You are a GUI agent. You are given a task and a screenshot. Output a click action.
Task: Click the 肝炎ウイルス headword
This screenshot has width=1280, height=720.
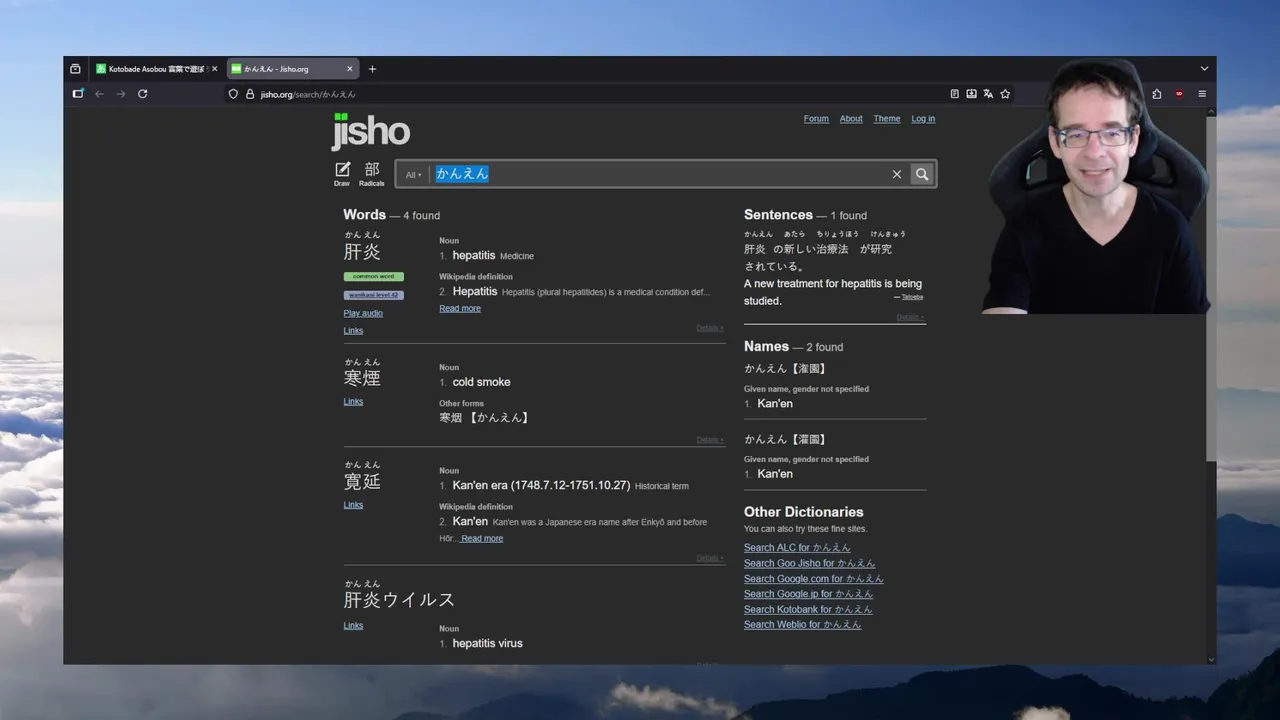pyautogui.click(x=399, y=600)
